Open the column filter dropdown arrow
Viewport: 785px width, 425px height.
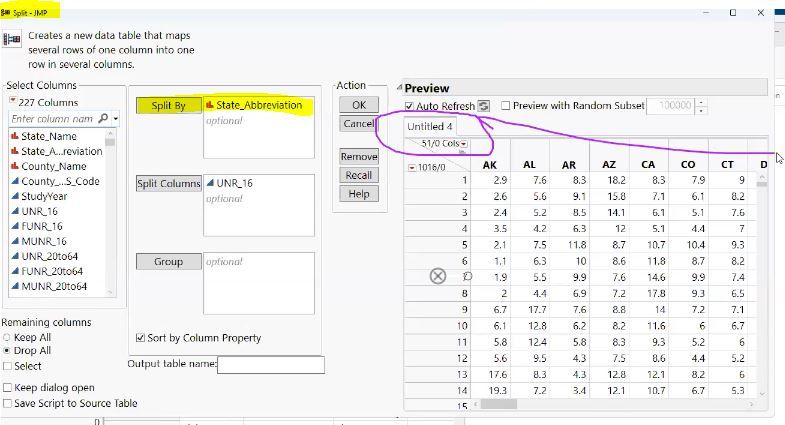pos(116,119)
